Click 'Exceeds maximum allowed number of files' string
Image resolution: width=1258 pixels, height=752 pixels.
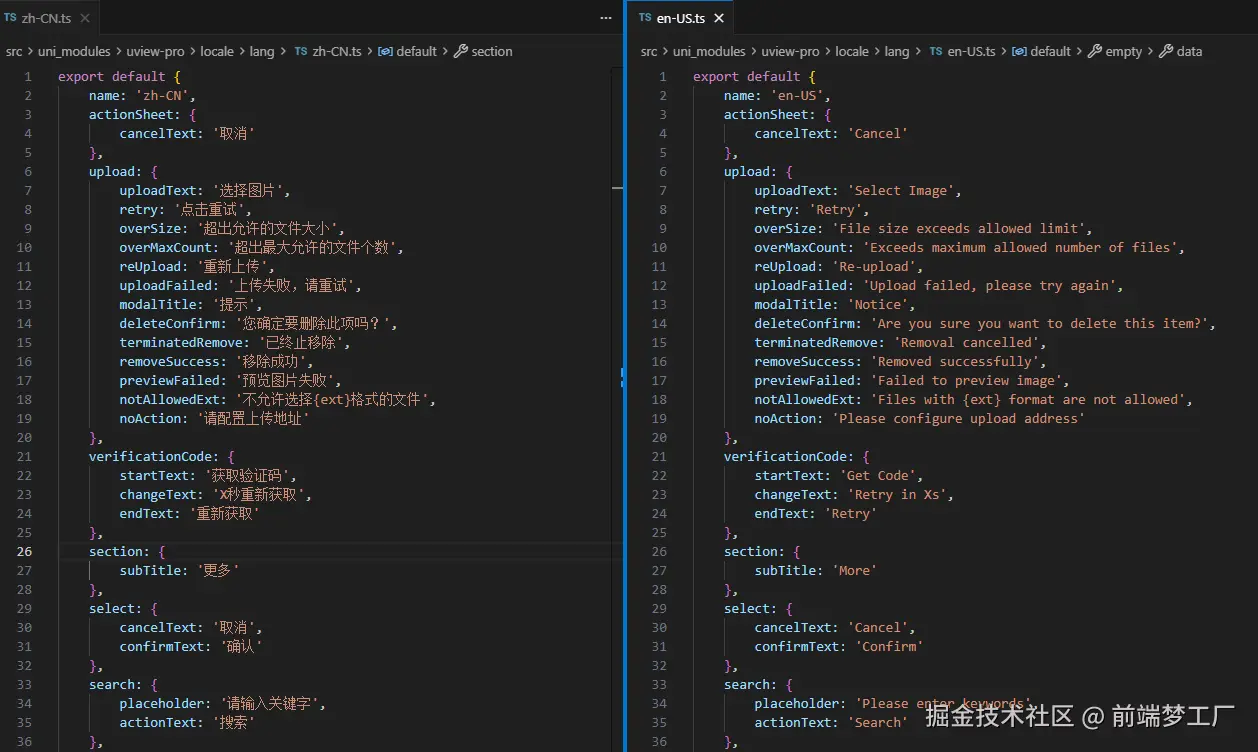point(1022,247)
